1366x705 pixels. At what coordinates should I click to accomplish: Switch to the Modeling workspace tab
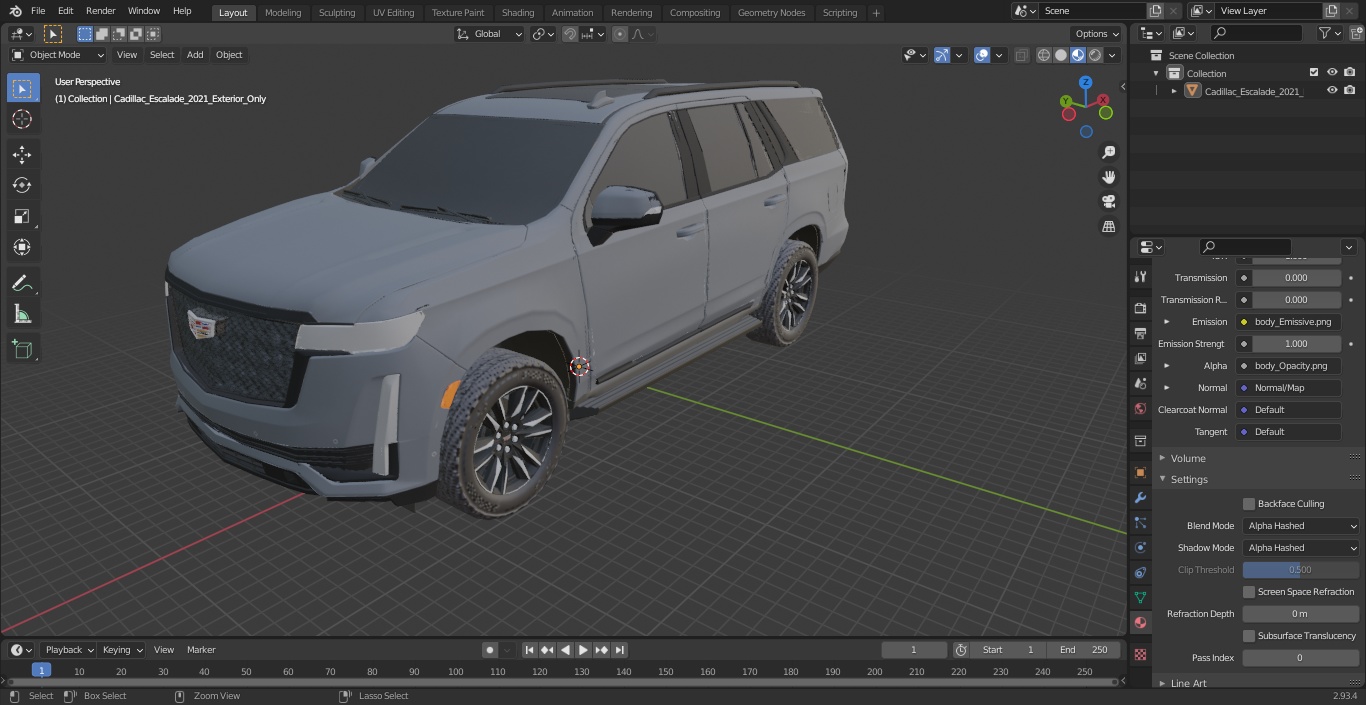(283, 13)
